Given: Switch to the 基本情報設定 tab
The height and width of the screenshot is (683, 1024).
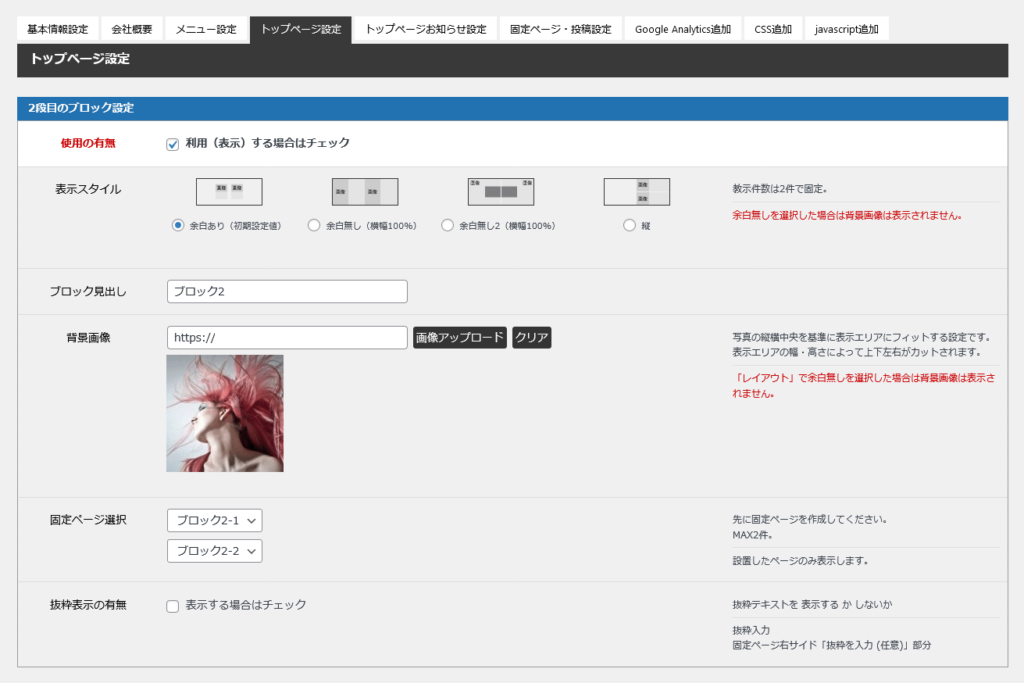Looking at the screenshot, I should coord(57,29).
